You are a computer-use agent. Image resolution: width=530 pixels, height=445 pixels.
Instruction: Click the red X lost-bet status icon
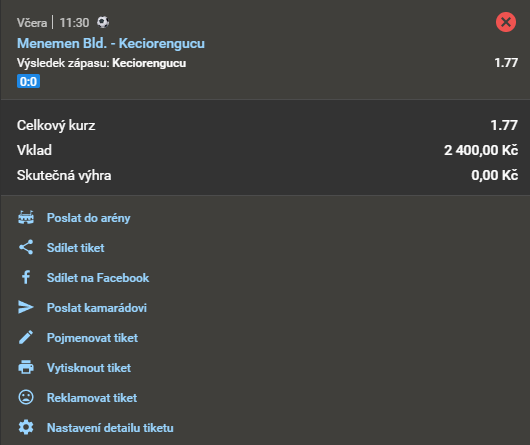[x=506, y=22]
